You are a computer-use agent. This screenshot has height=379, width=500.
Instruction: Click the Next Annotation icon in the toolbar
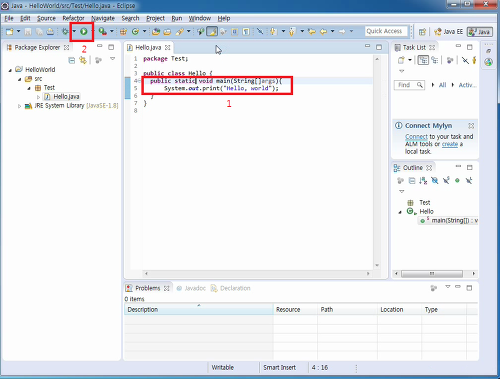273,32
